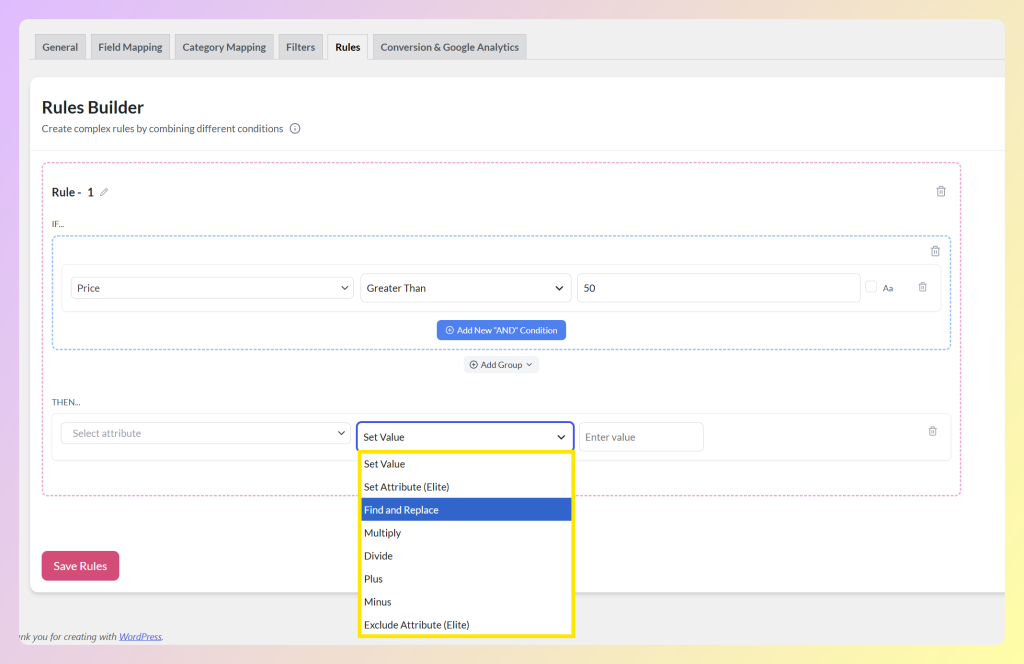This screenshot has height=664, width=1024.
Task: Open Conversion & Google Analytics tab
Action: 449,47
